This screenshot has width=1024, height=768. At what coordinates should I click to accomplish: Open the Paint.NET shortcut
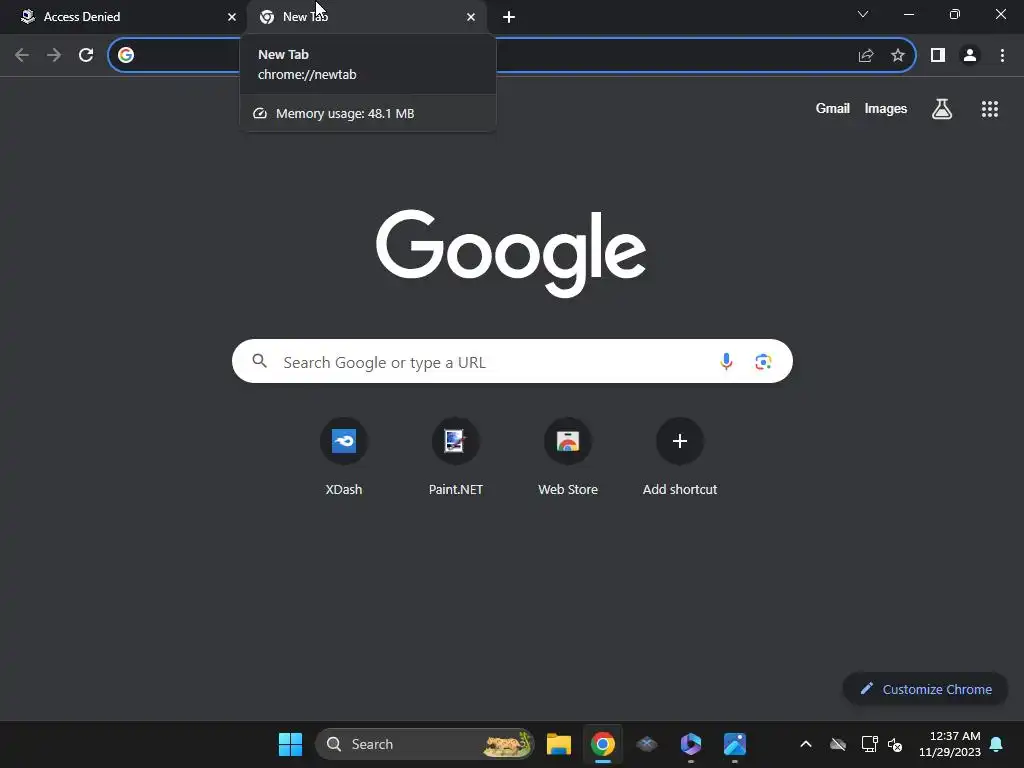[456, 457]
